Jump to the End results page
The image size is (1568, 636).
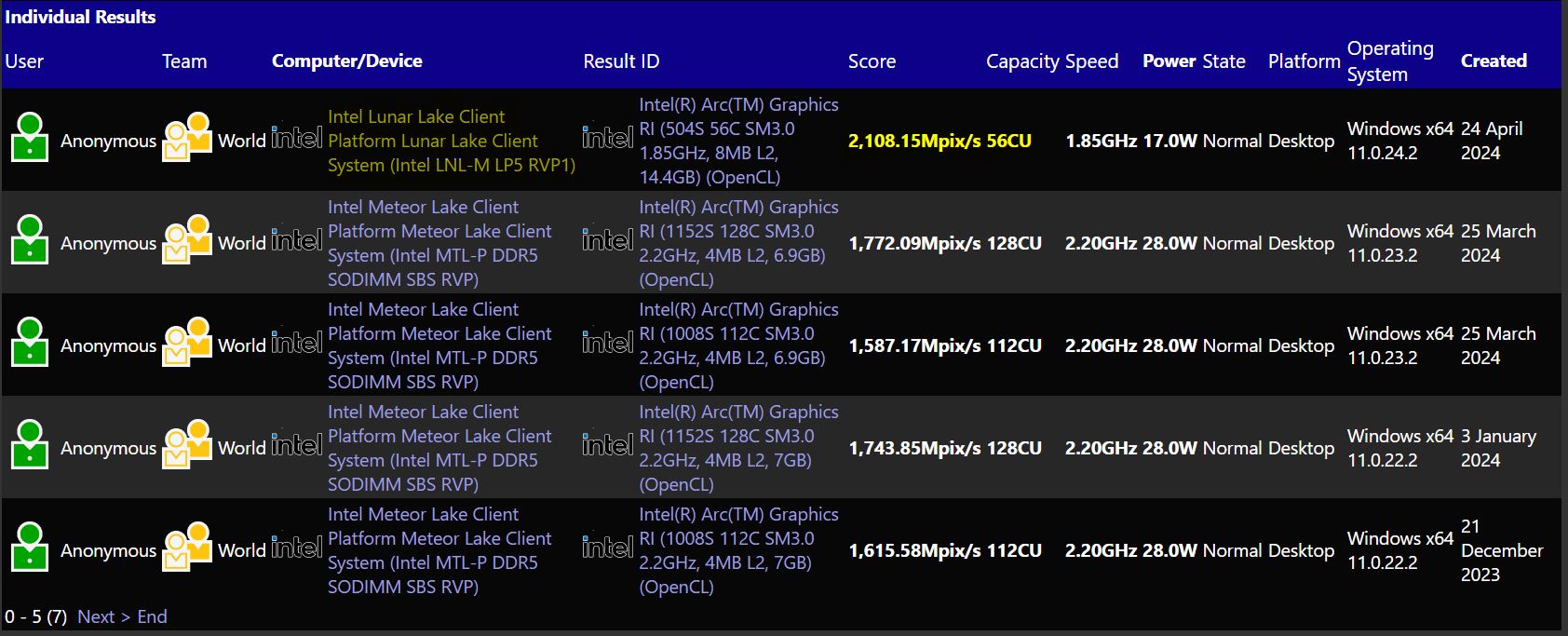tap(152, 616)
